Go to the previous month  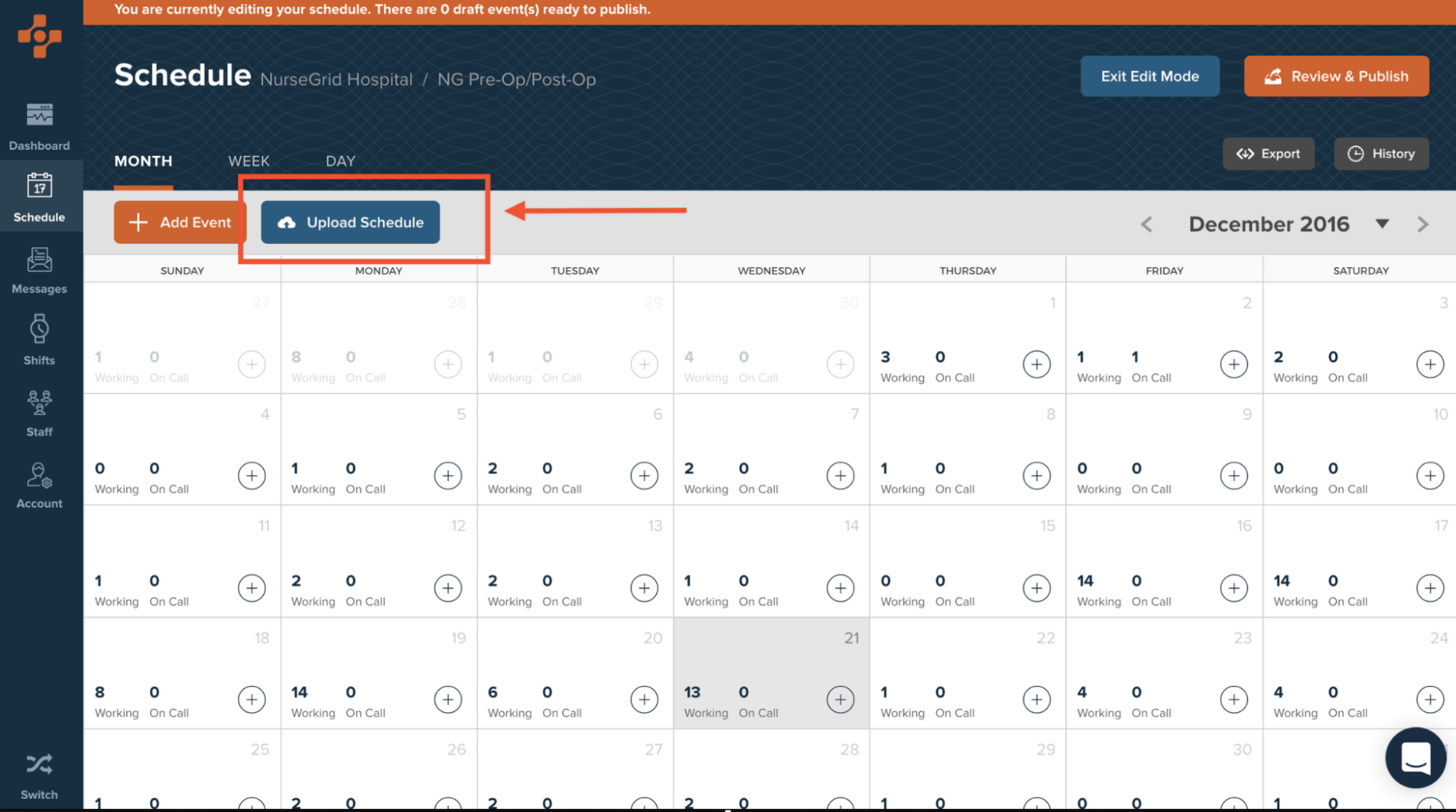[1146, 224]
